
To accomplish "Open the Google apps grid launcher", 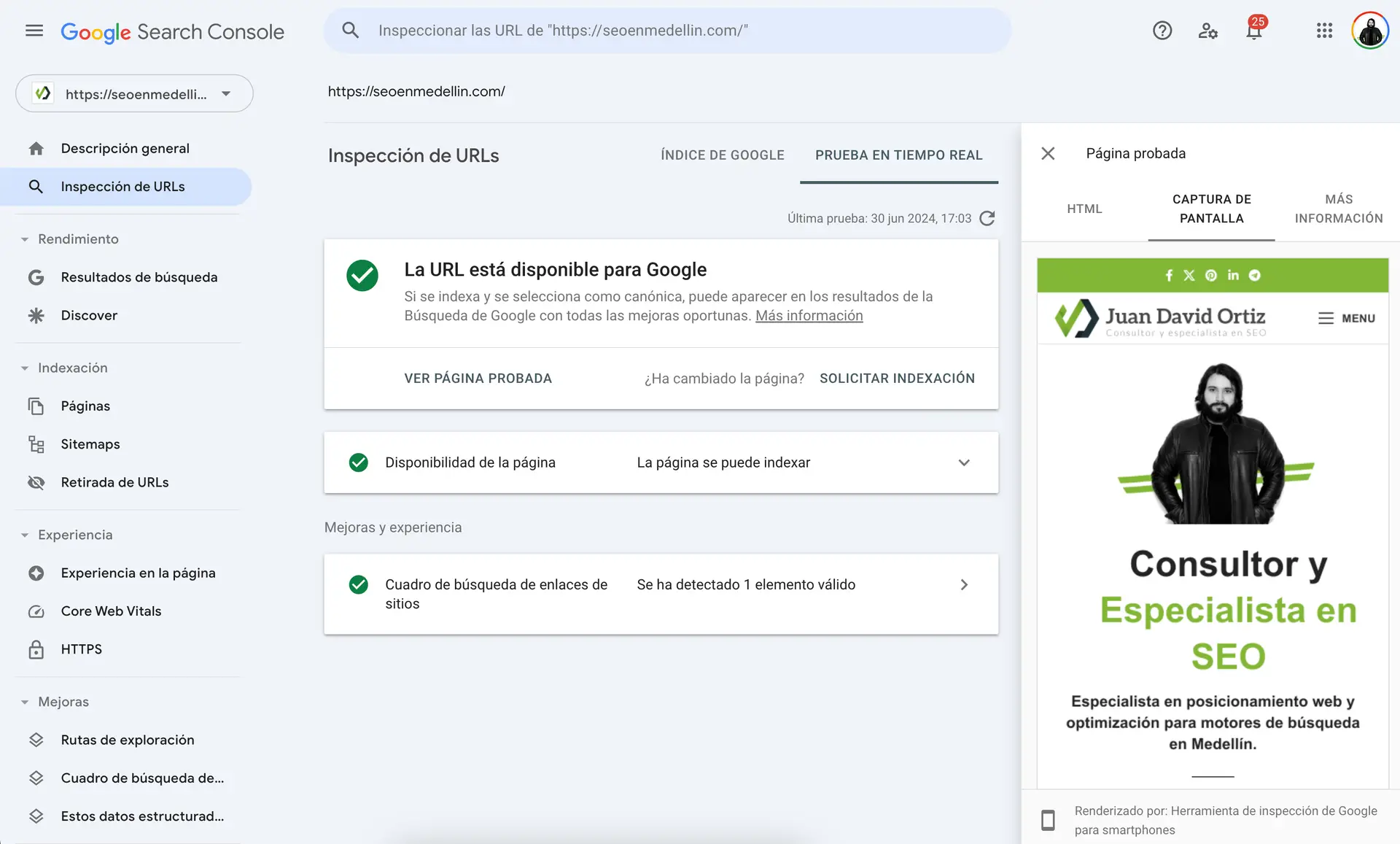I will tap(1325, 30).
